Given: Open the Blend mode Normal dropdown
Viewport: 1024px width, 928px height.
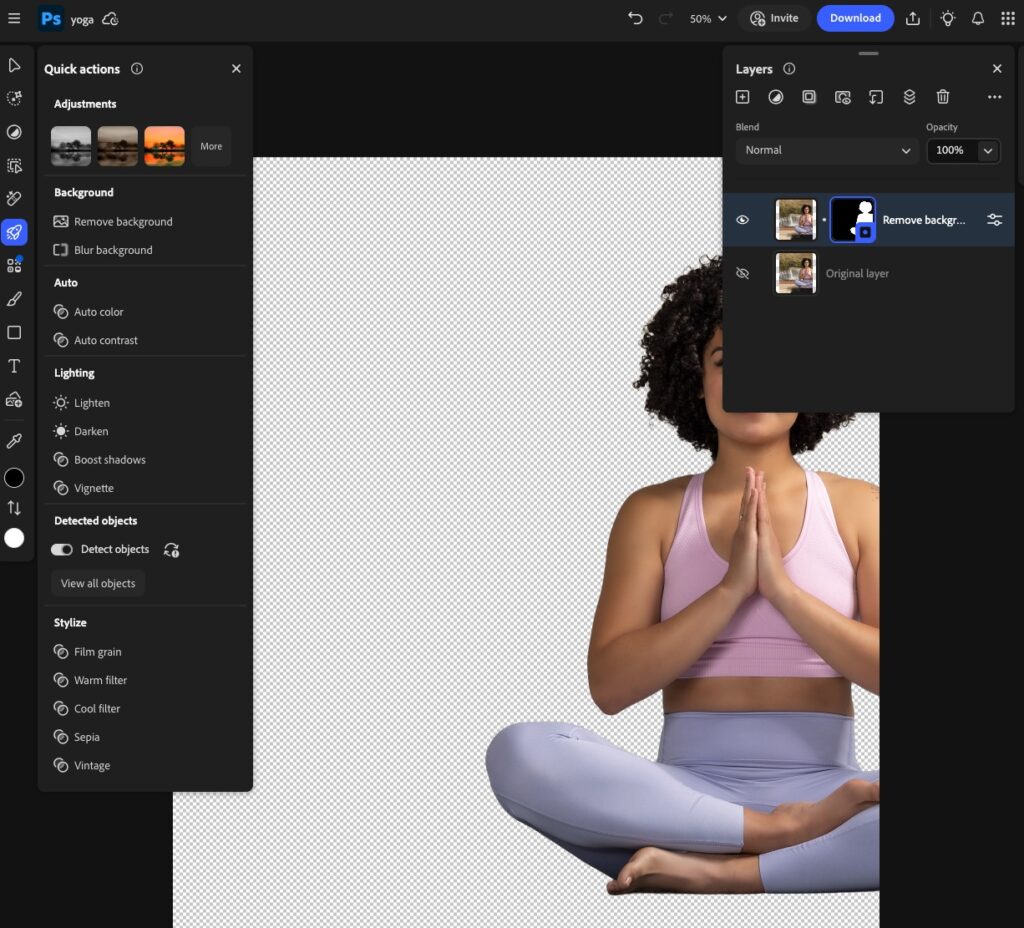Looking at the screenshot, I should point(826,150).
